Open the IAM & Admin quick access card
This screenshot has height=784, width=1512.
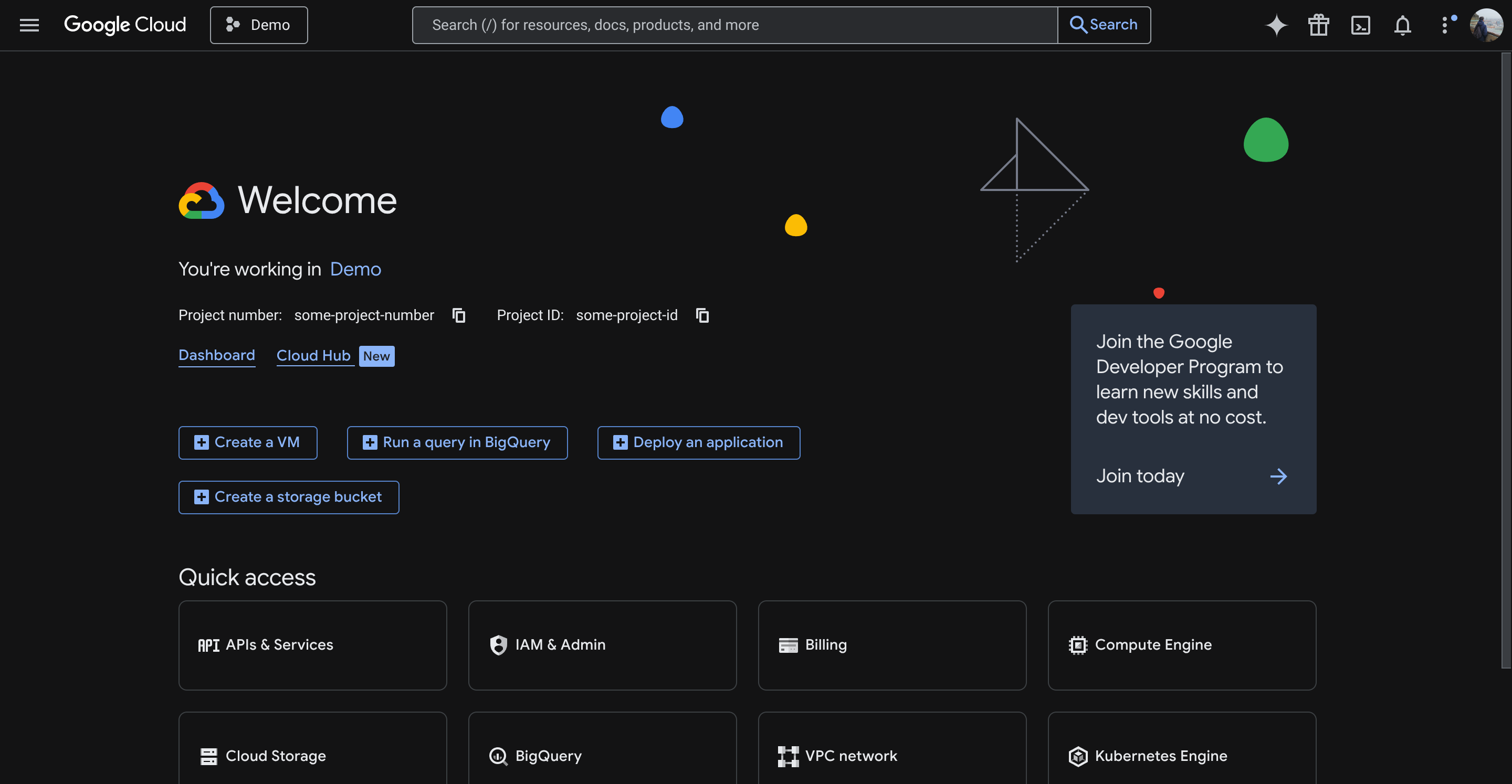point(602,645)
